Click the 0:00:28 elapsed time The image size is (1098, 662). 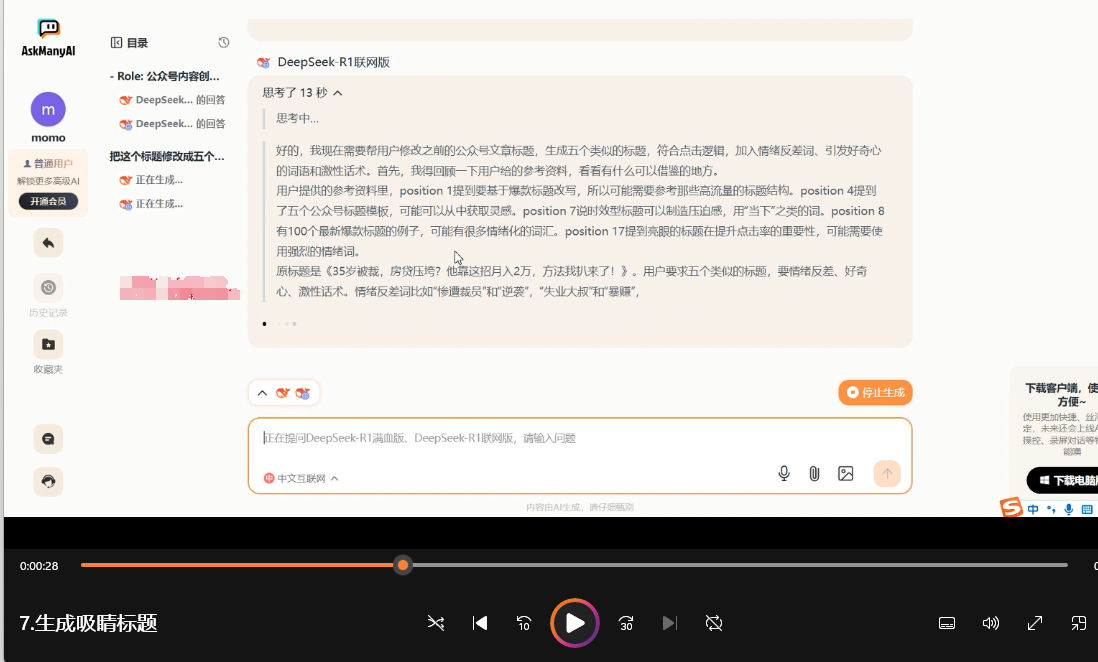39,566
